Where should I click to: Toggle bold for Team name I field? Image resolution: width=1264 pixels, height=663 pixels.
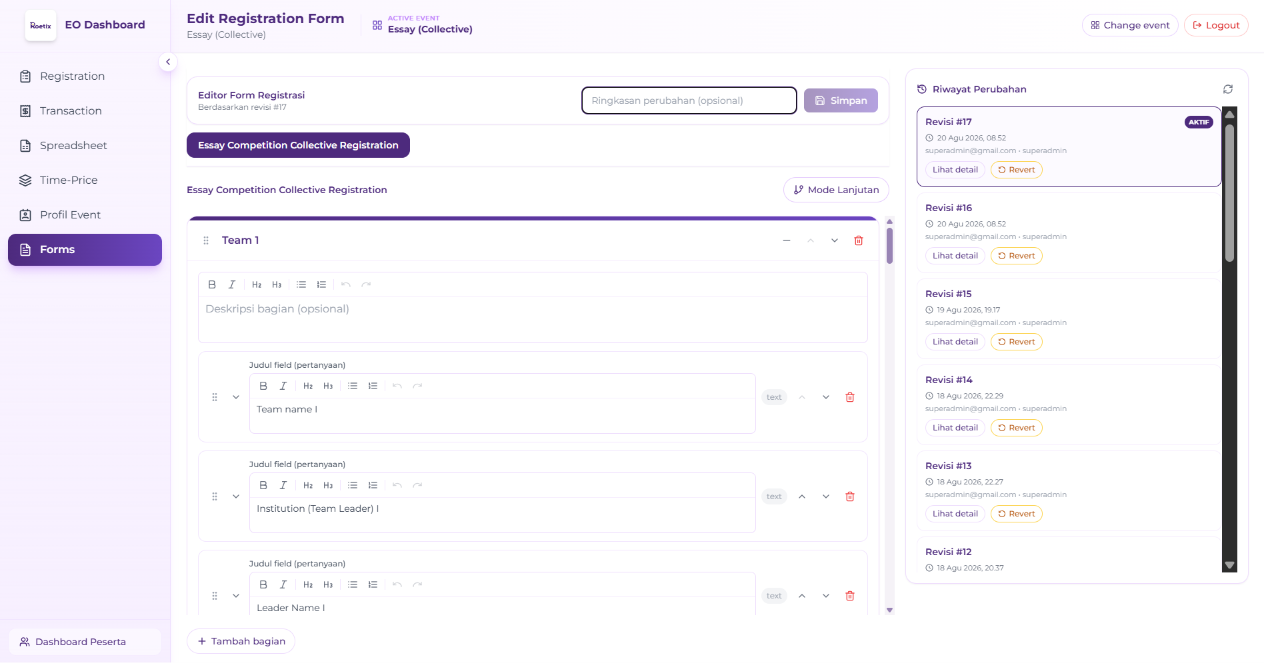263,386
